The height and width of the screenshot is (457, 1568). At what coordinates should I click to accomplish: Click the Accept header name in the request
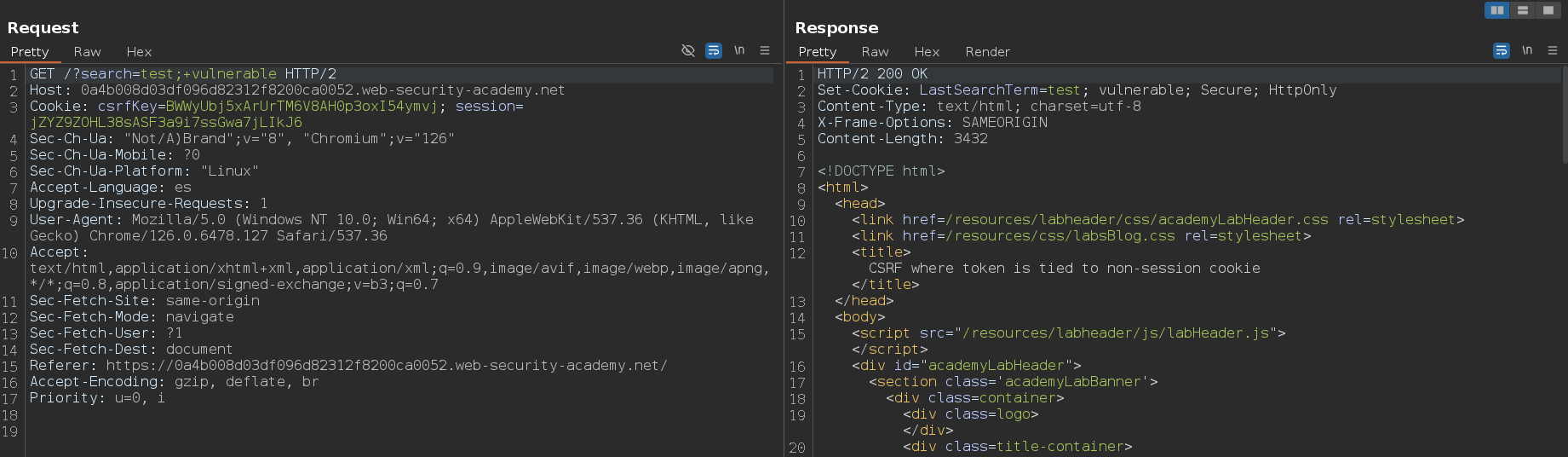point(59,252)
